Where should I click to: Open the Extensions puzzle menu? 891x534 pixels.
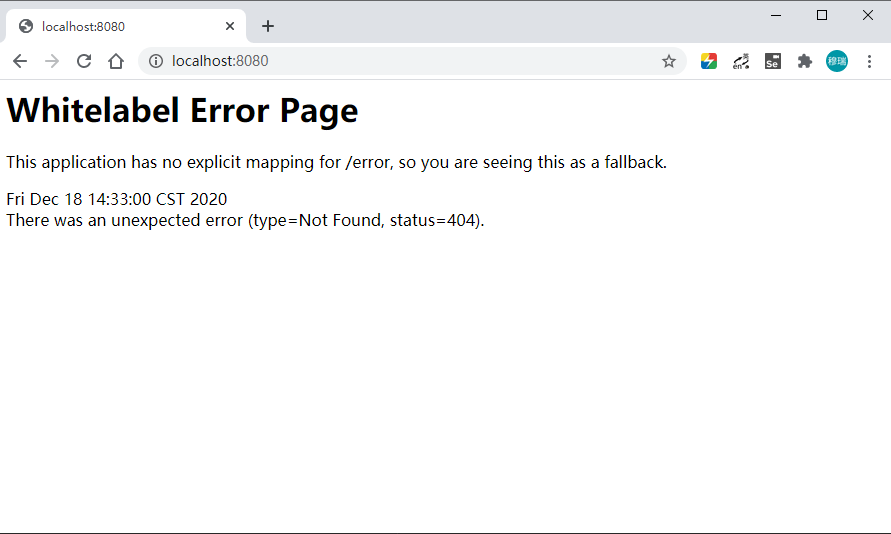pos(805,61)
